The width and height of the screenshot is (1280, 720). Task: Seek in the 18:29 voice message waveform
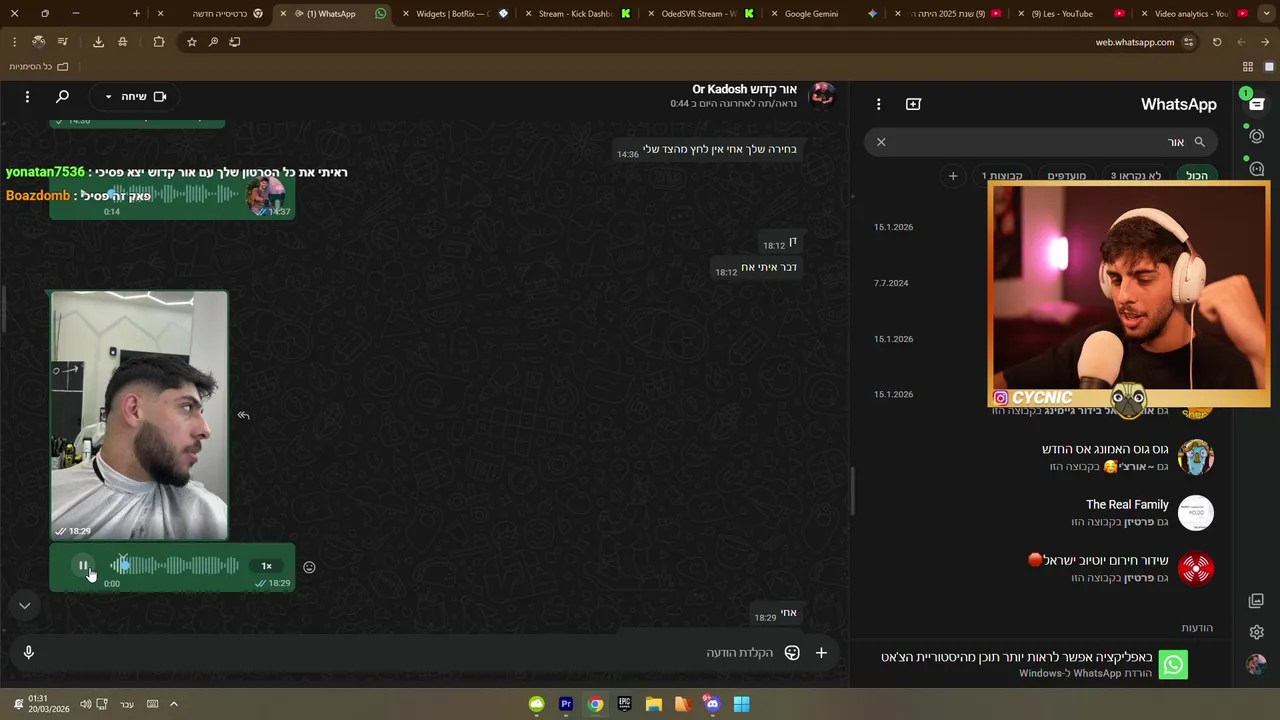point(174,566)
